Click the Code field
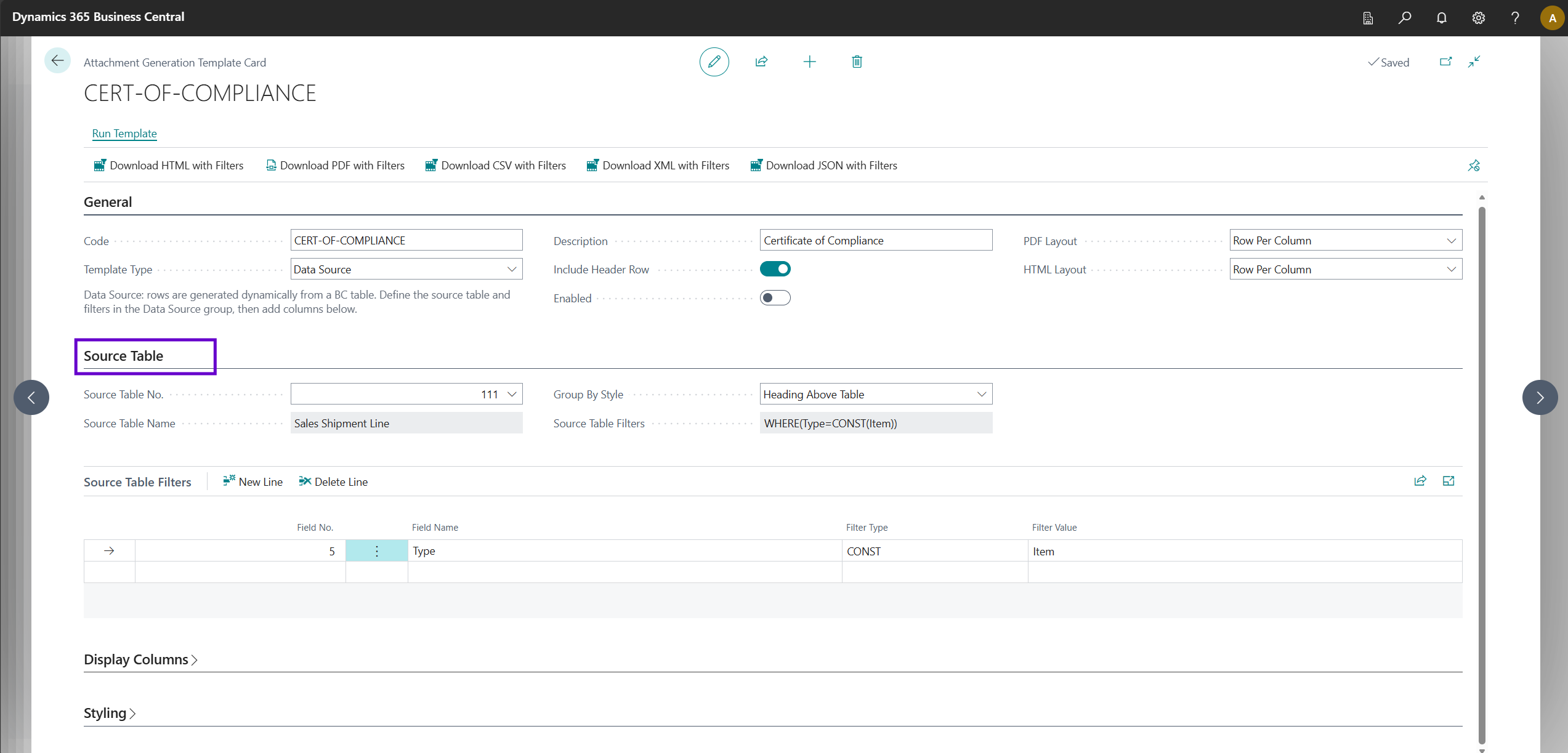Viewport: 1568px width, 753px height. tap(406, 240)
